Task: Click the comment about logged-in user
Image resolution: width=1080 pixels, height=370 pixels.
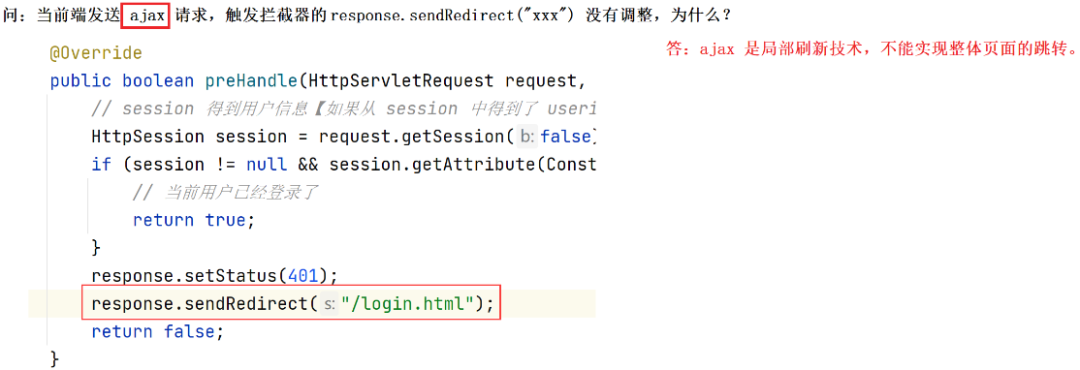Action: click(x=225, y=192)
